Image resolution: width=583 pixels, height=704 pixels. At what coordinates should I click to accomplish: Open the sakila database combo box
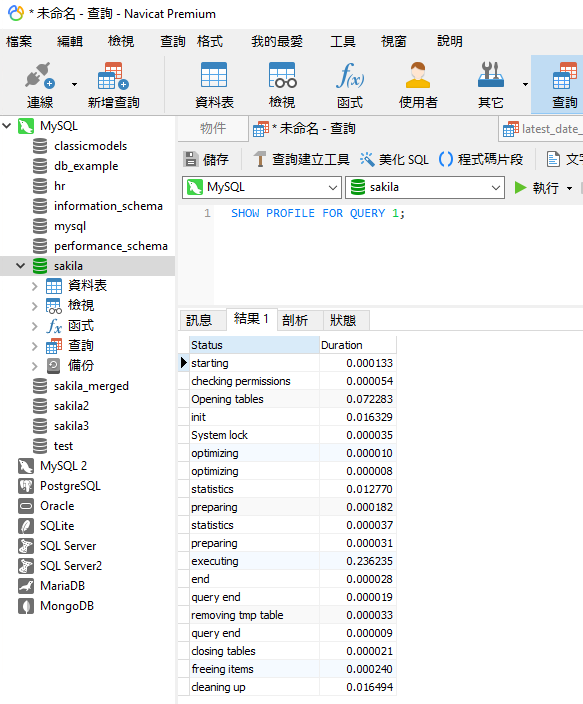[x=424, y=187]
